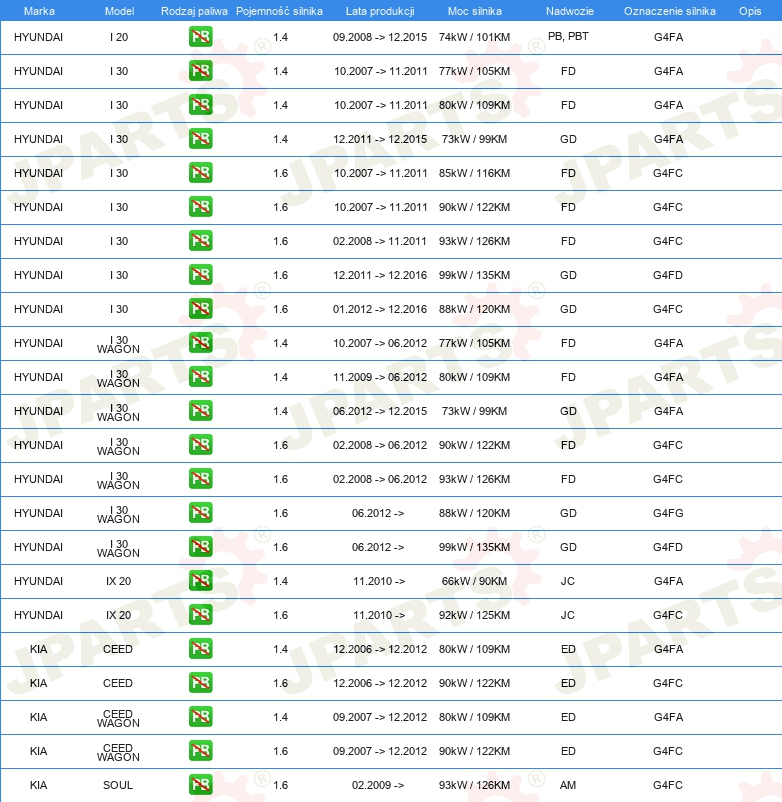
Task: Select the '01.2012 -> 12.2016' date cell
Action: pyautogui.click(x=379, y=309)
